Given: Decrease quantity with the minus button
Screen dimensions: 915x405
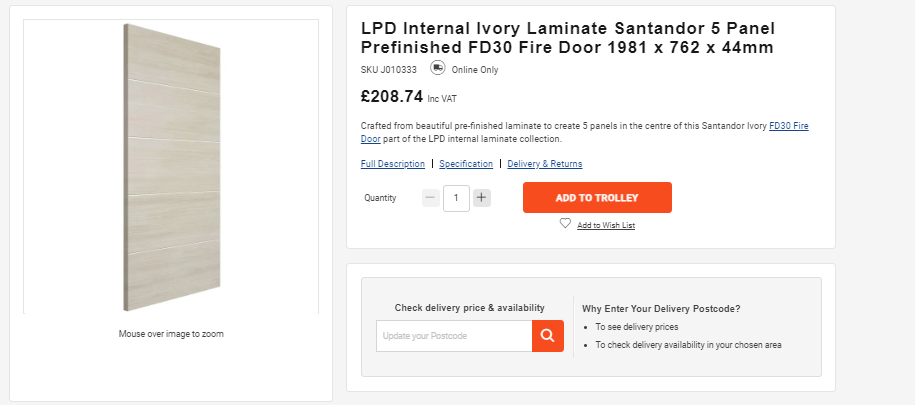Looking at the screenshot, I should (431, 198).
